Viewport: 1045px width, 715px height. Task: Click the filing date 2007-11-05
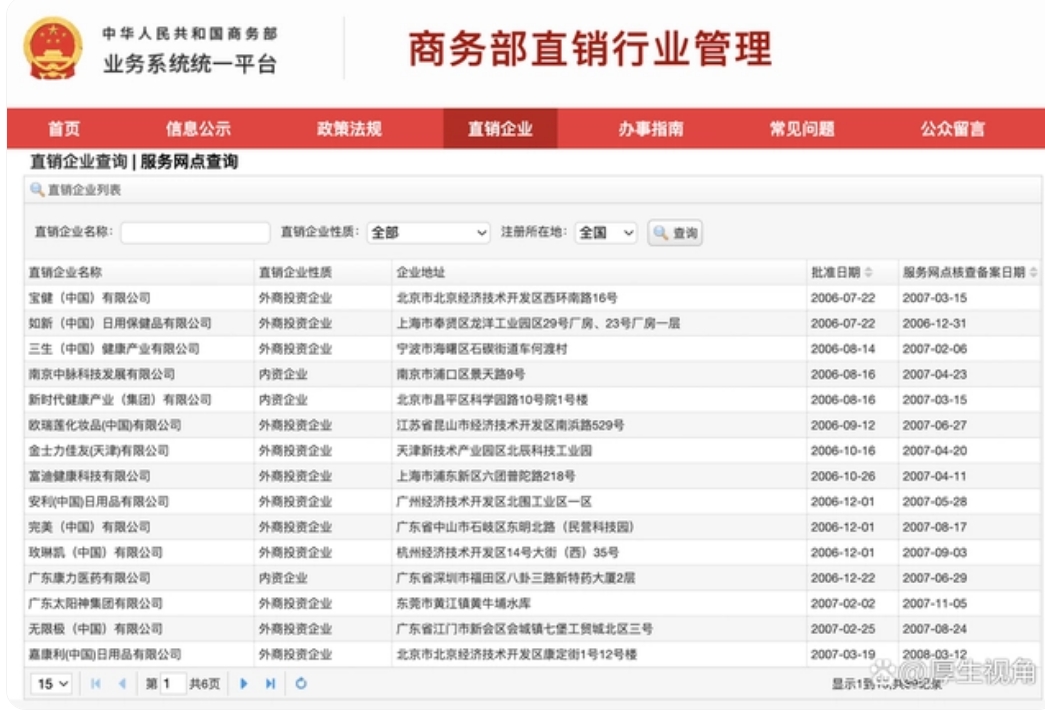click(934, 604)
